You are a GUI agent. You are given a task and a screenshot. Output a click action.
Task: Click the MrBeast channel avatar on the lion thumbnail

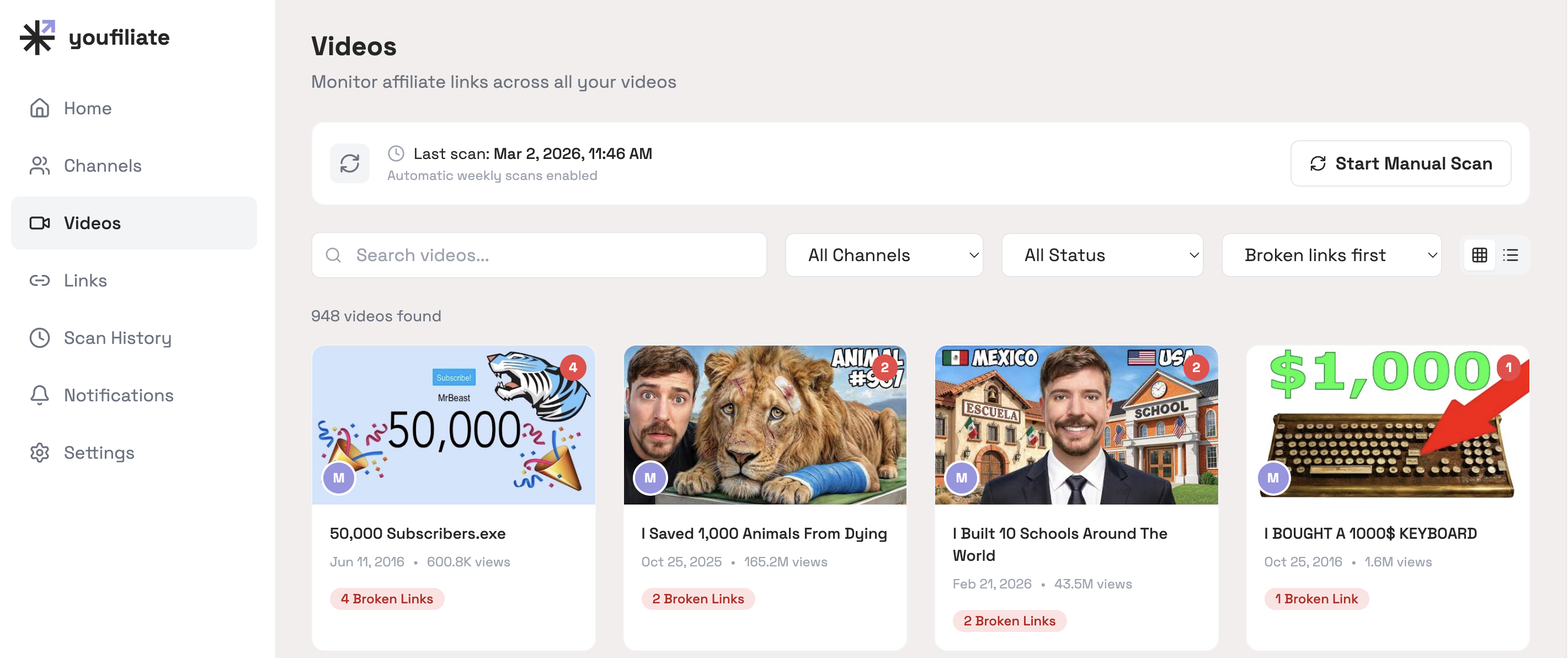650,478
